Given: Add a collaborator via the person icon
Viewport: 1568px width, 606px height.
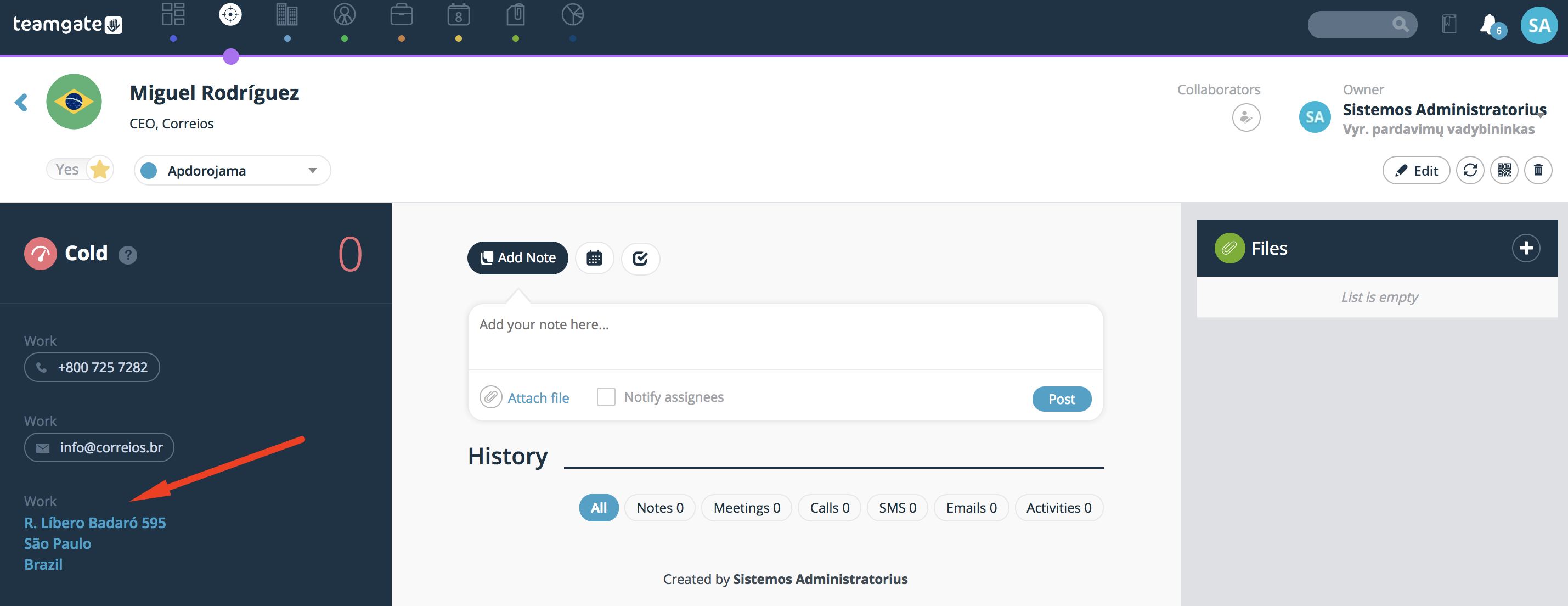Looking at the screenshot, I should point(1246,117).
